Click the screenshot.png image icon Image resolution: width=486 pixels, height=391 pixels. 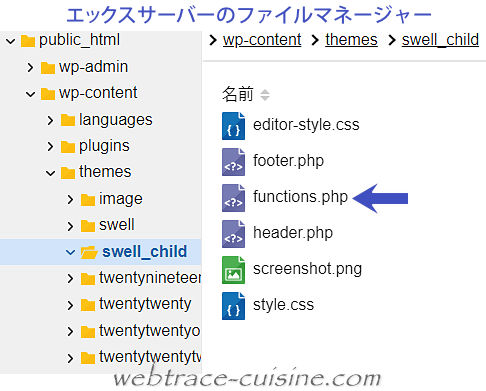233,270
